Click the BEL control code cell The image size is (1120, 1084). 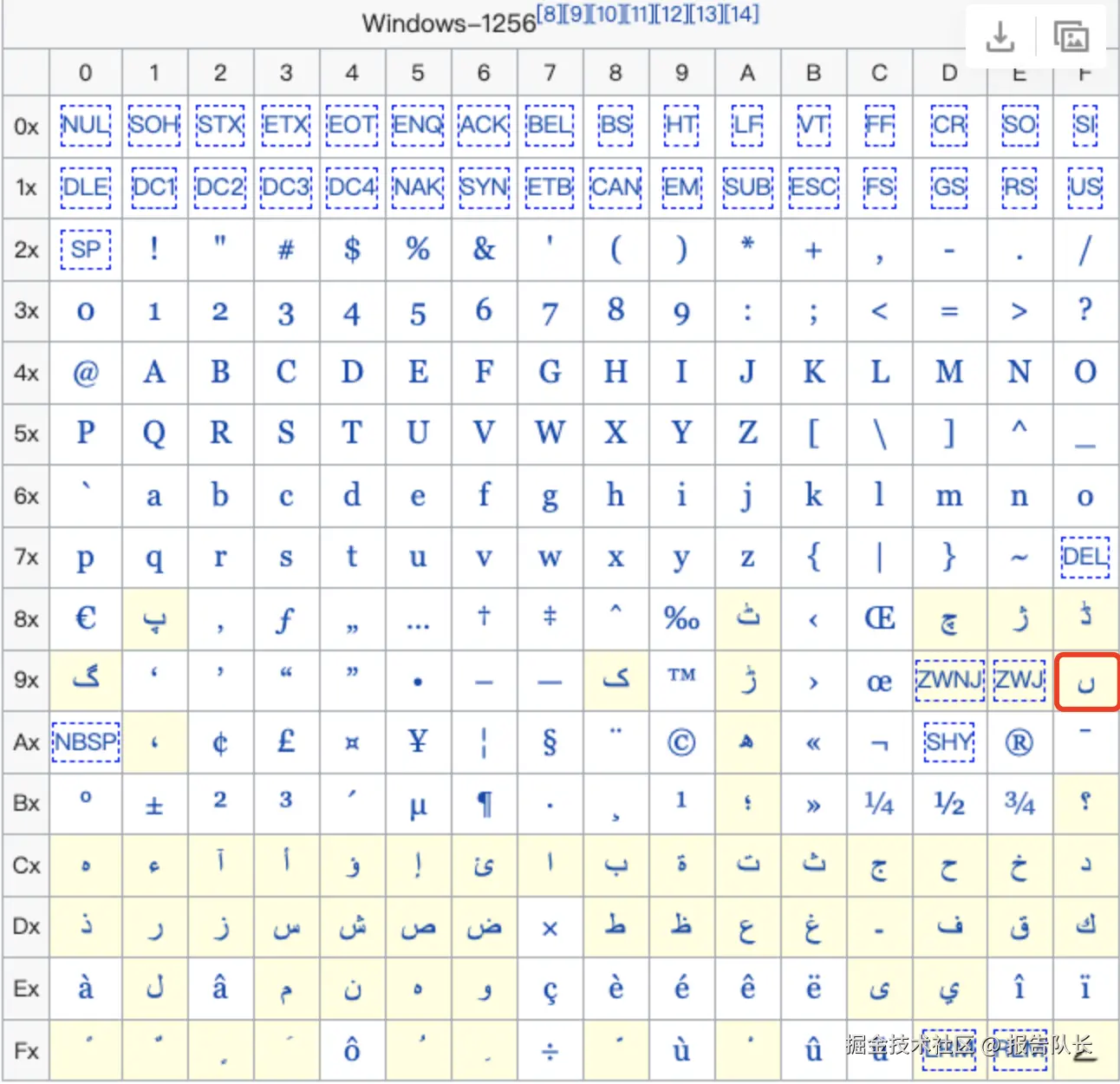click(x=550, y=125)
